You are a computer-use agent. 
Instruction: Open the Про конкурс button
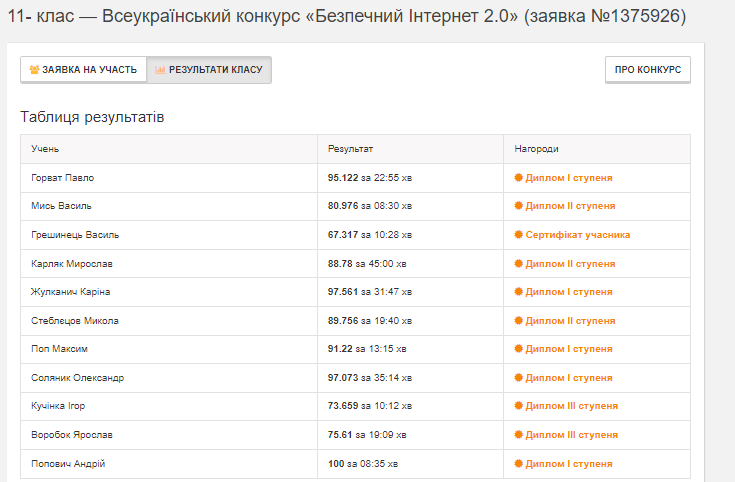point(648,70)
